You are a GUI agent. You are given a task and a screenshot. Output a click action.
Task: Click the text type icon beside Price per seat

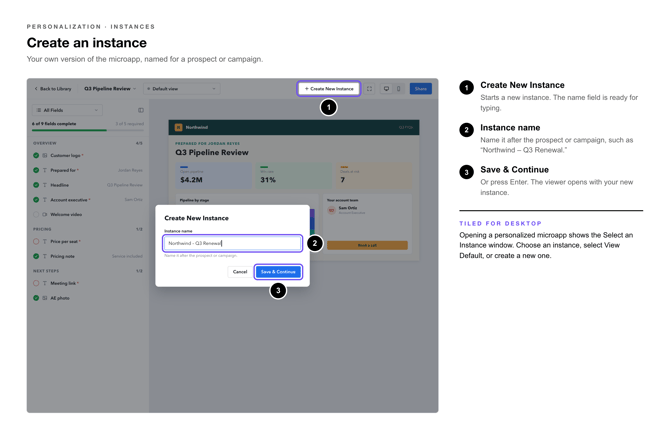(x=44, y=242)
